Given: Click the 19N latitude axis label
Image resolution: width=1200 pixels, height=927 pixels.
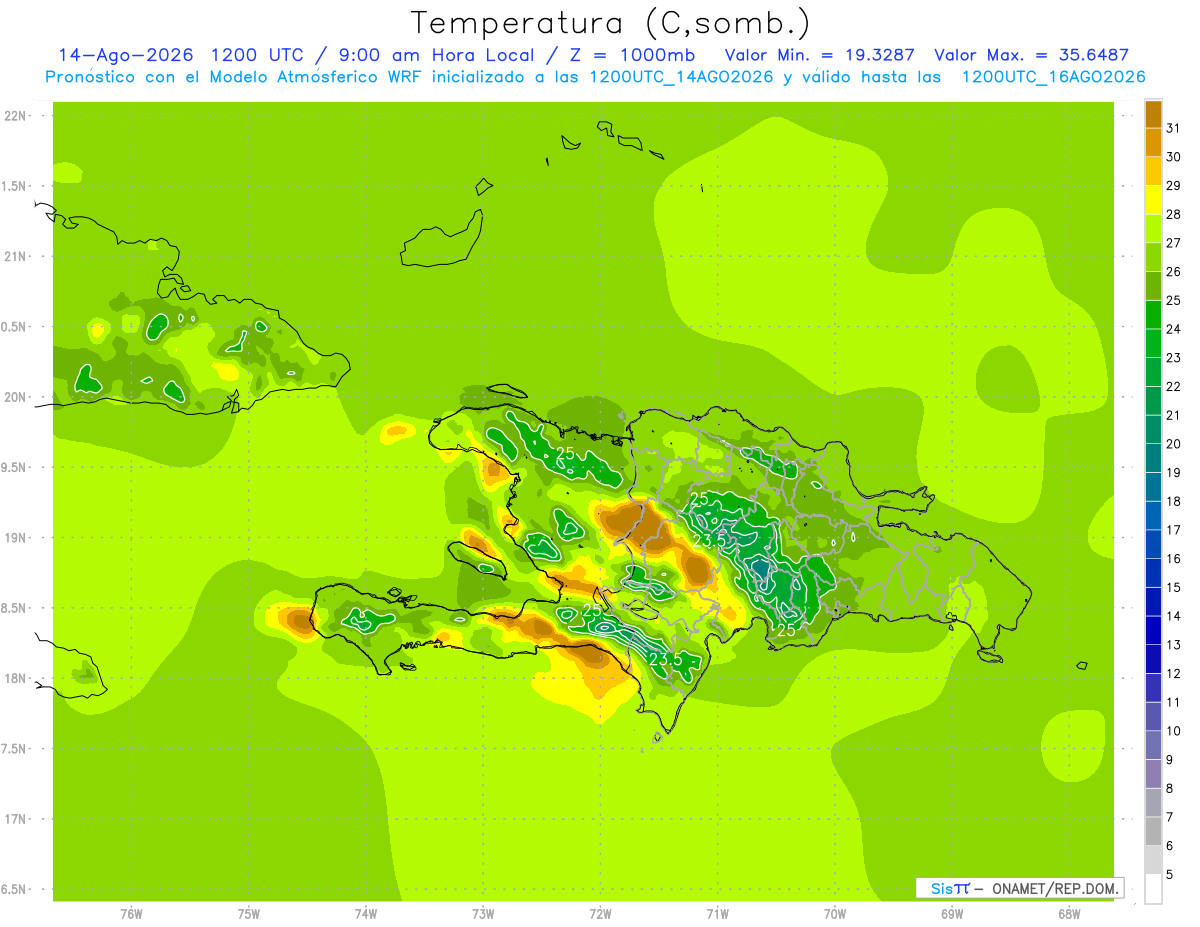Looking at the screenshot, I should click(x=14, y=537).
